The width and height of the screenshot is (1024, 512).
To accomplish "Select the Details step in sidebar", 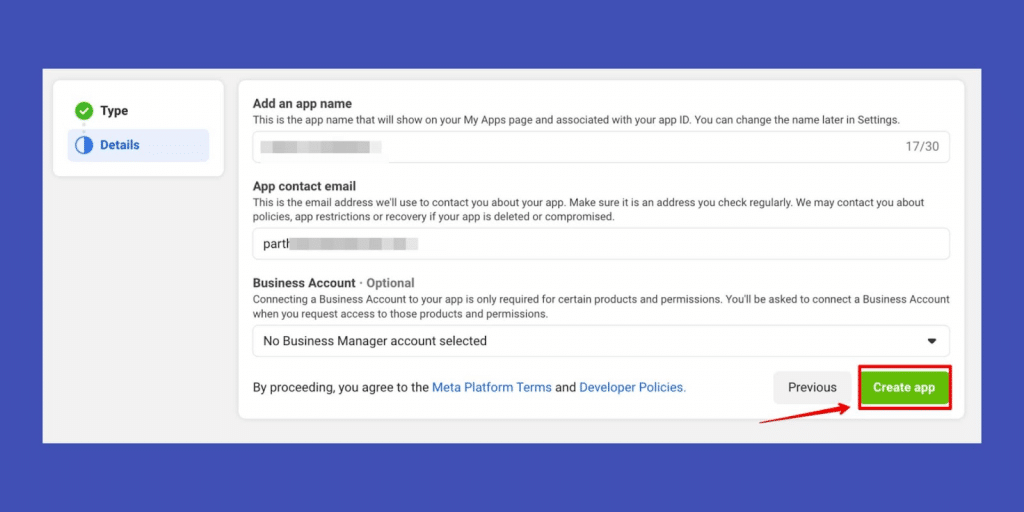I will (x=138, y=145).
